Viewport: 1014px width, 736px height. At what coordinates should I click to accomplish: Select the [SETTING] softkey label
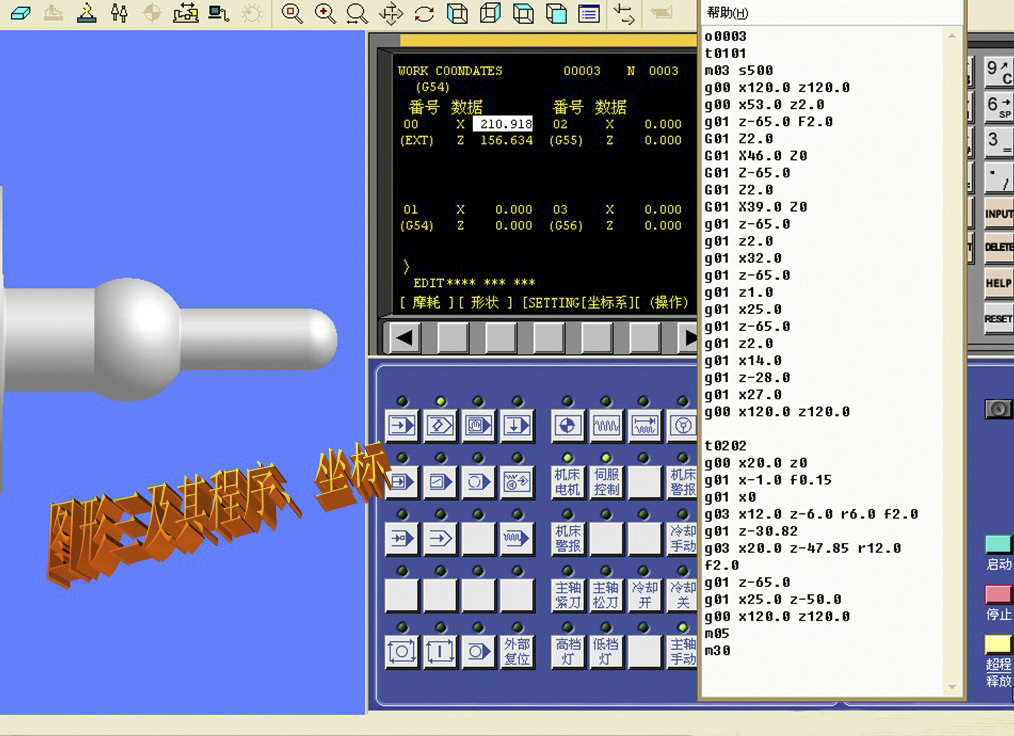pyautogui.click(x=550, y=302)
